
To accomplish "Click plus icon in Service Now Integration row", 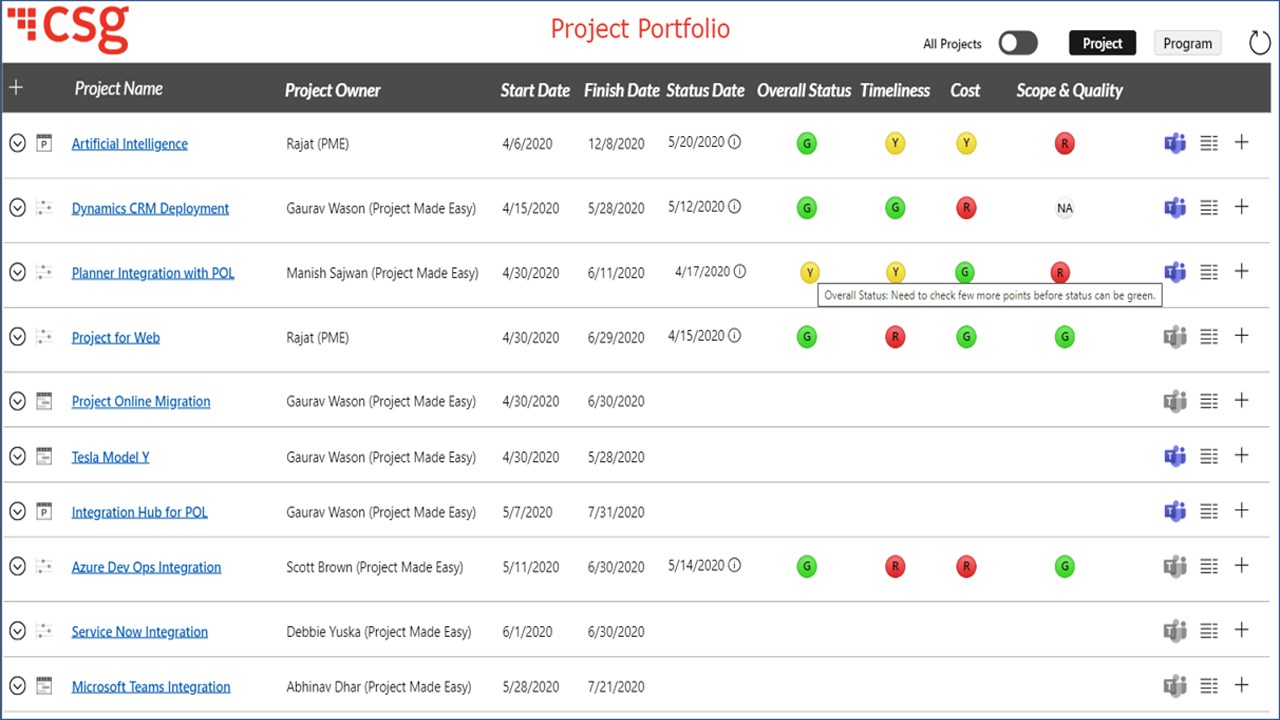I will [x=1241, y=630].
